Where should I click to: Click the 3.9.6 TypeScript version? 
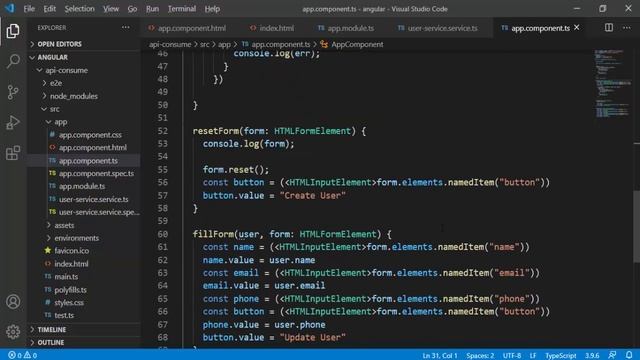tap(592, 356)
